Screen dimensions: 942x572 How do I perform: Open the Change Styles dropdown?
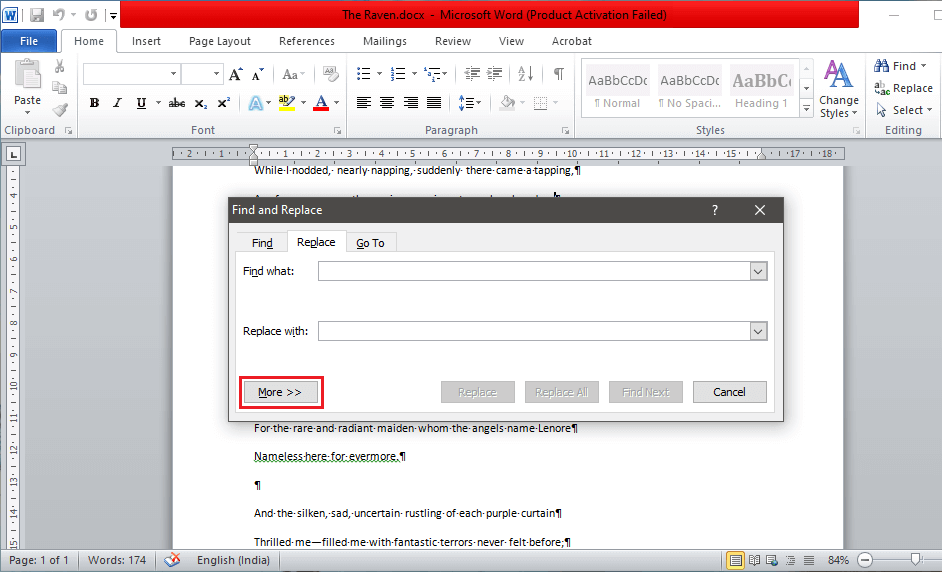pyautogui.click(x=838, y=90)
